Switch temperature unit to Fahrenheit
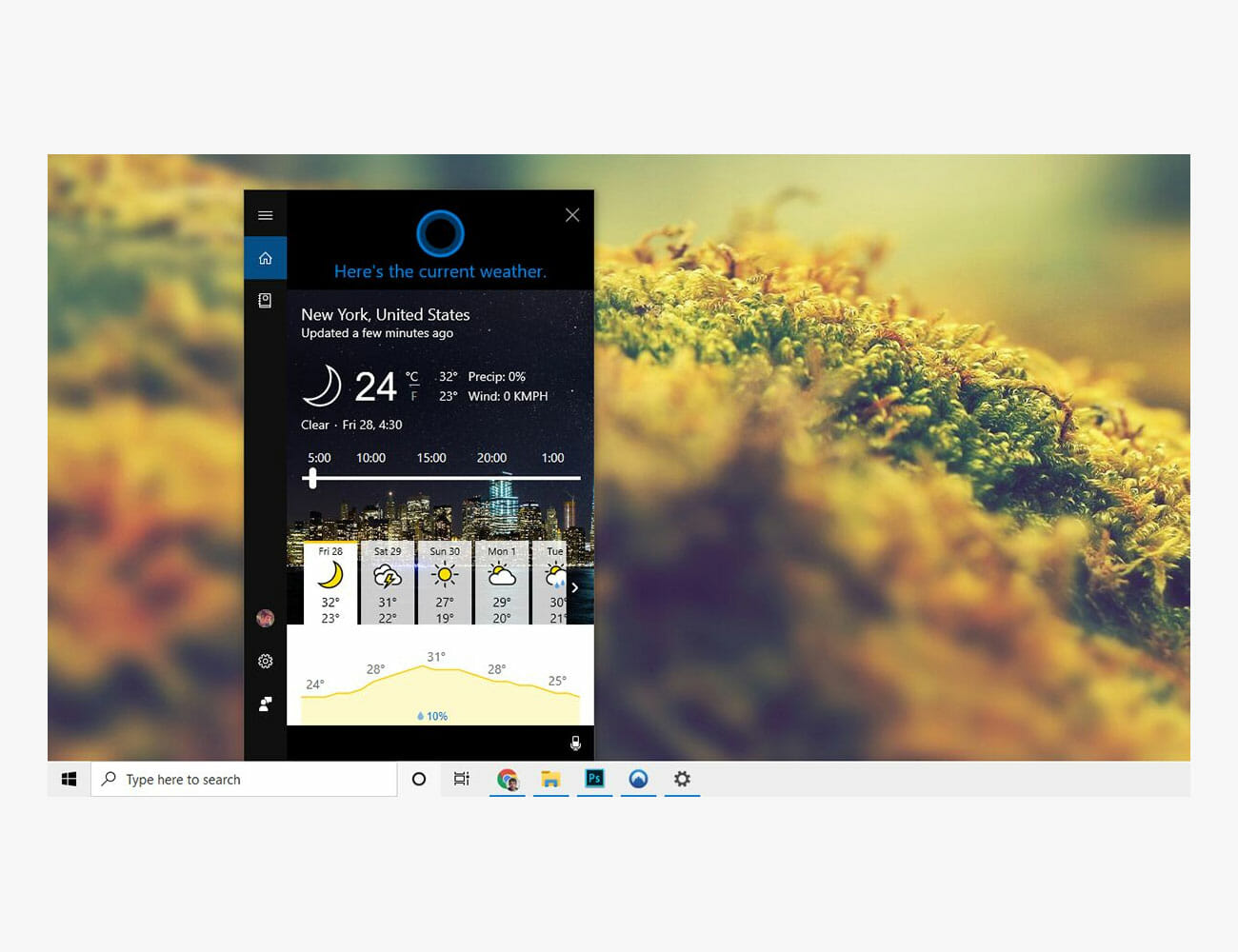Screen dimensions: 1238x952 pos(413,396)
